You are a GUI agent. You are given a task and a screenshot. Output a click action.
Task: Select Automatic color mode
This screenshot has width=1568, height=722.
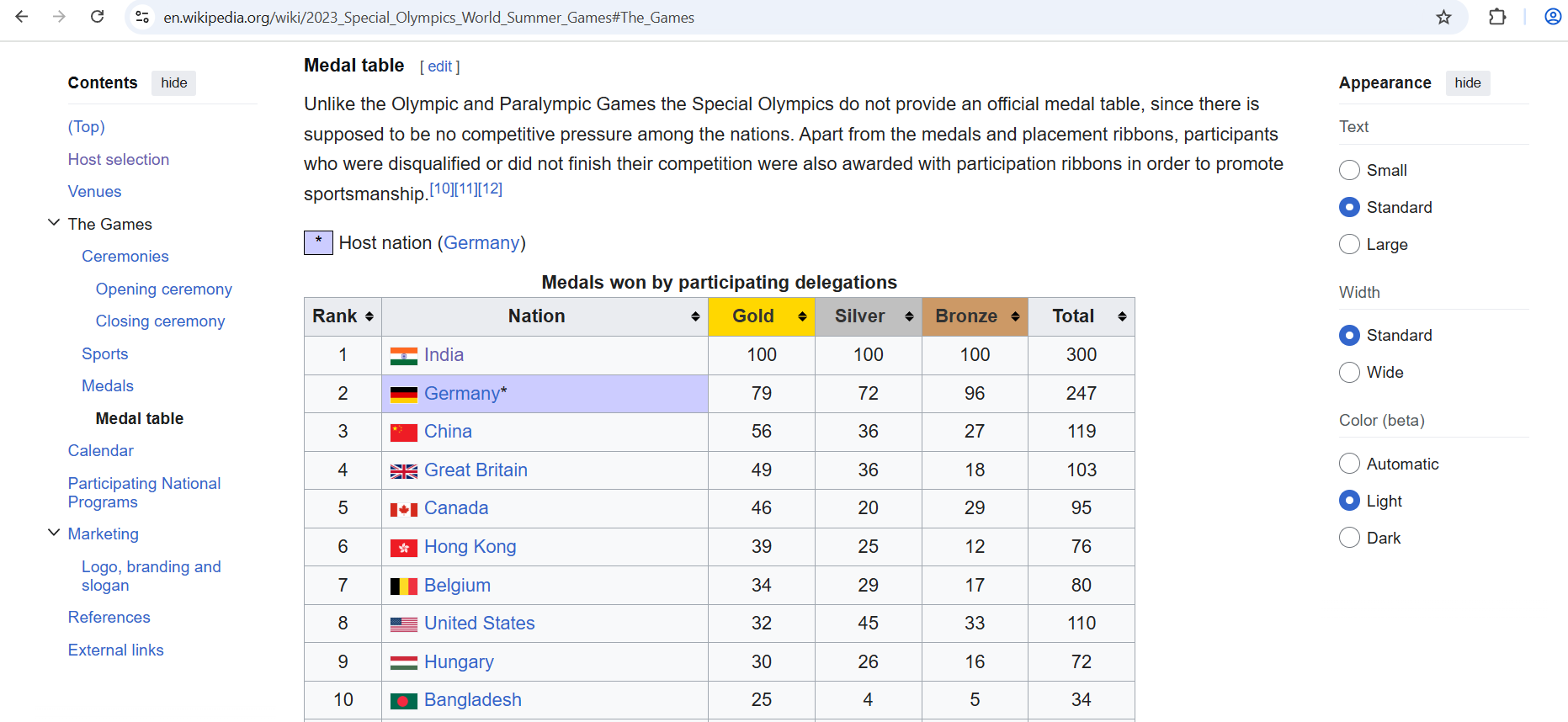point(1349,464)
